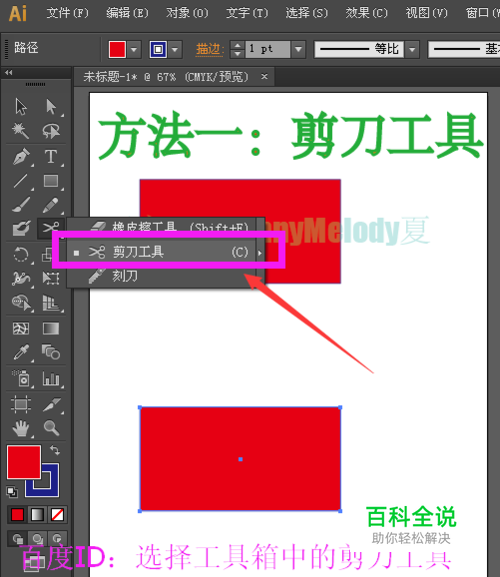Click the stroke weight up/down stepper
Viewport: 500px width, 577px height.
237,49
